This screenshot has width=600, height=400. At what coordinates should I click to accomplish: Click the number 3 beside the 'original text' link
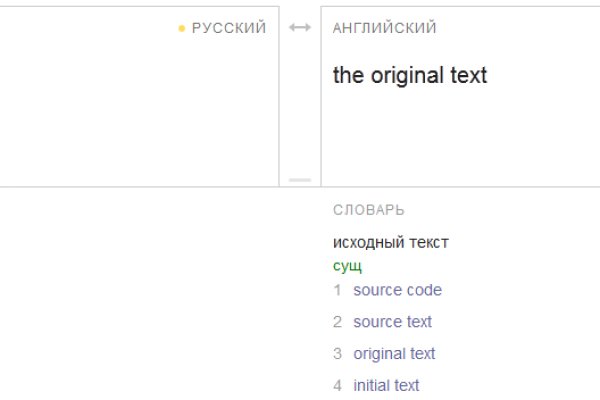pyautogui.click(x=337, y=354)
